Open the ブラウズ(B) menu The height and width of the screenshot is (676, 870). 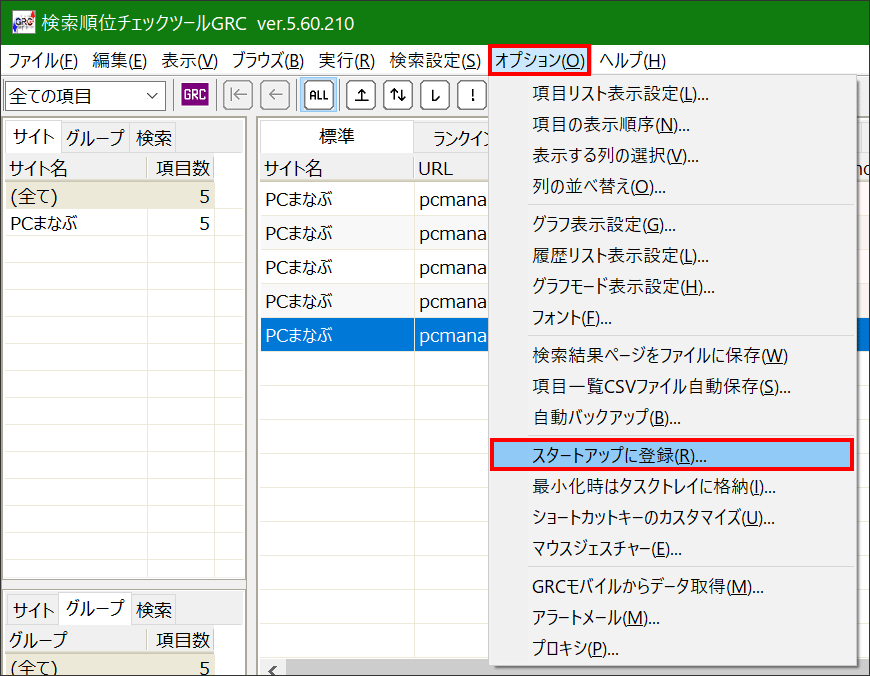267,60
